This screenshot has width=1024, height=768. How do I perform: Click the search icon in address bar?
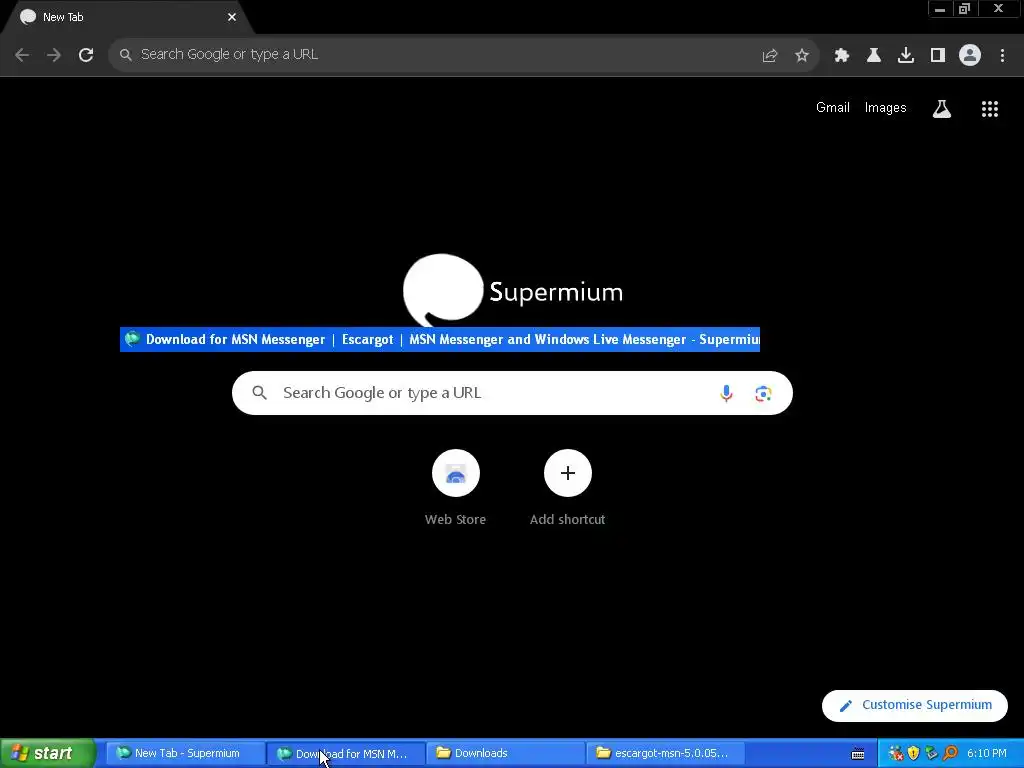pyautogui.click(x=126, y=55)
